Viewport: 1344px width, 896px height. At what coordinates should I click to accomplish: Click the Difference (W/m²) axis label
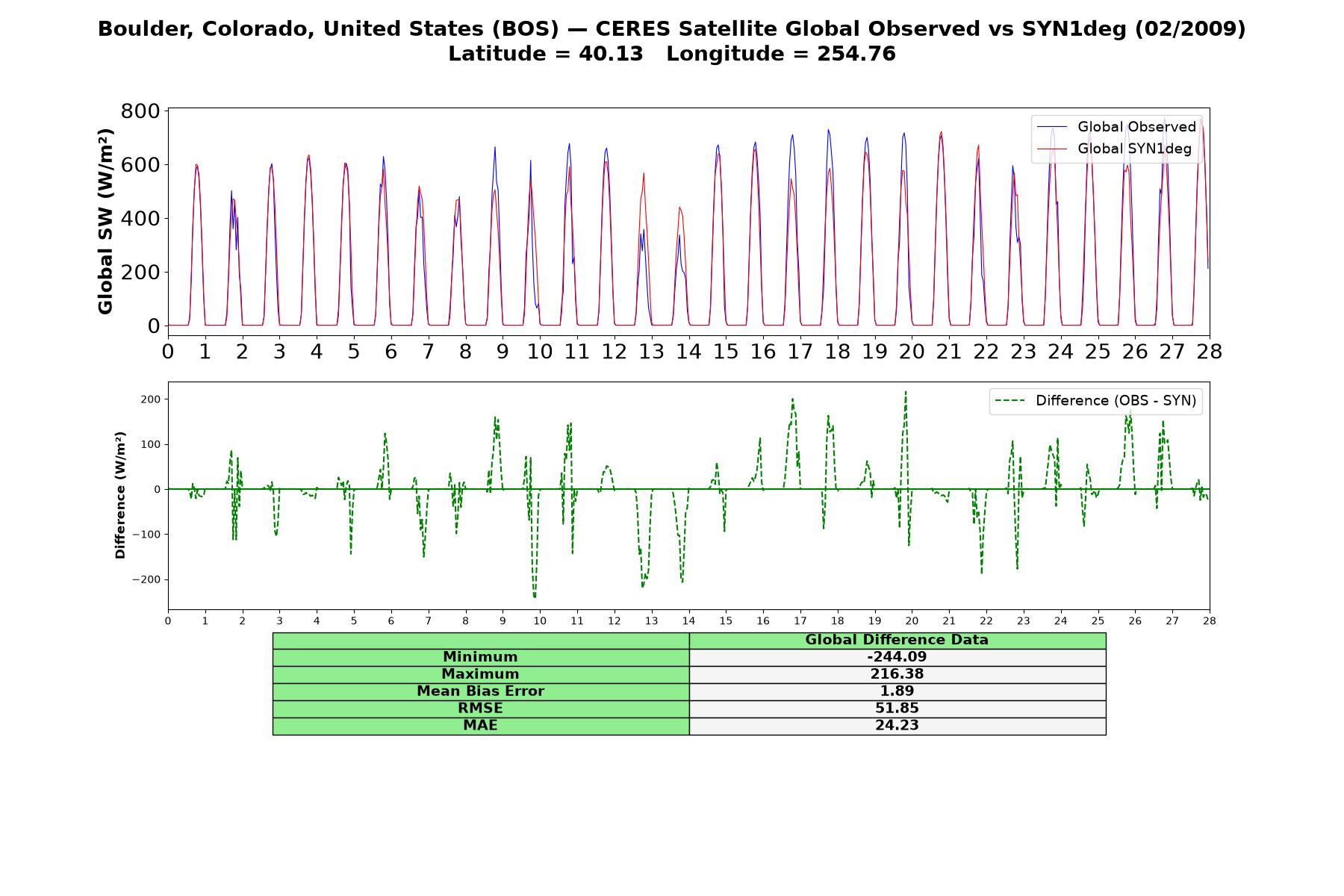[x=120, y=495]
